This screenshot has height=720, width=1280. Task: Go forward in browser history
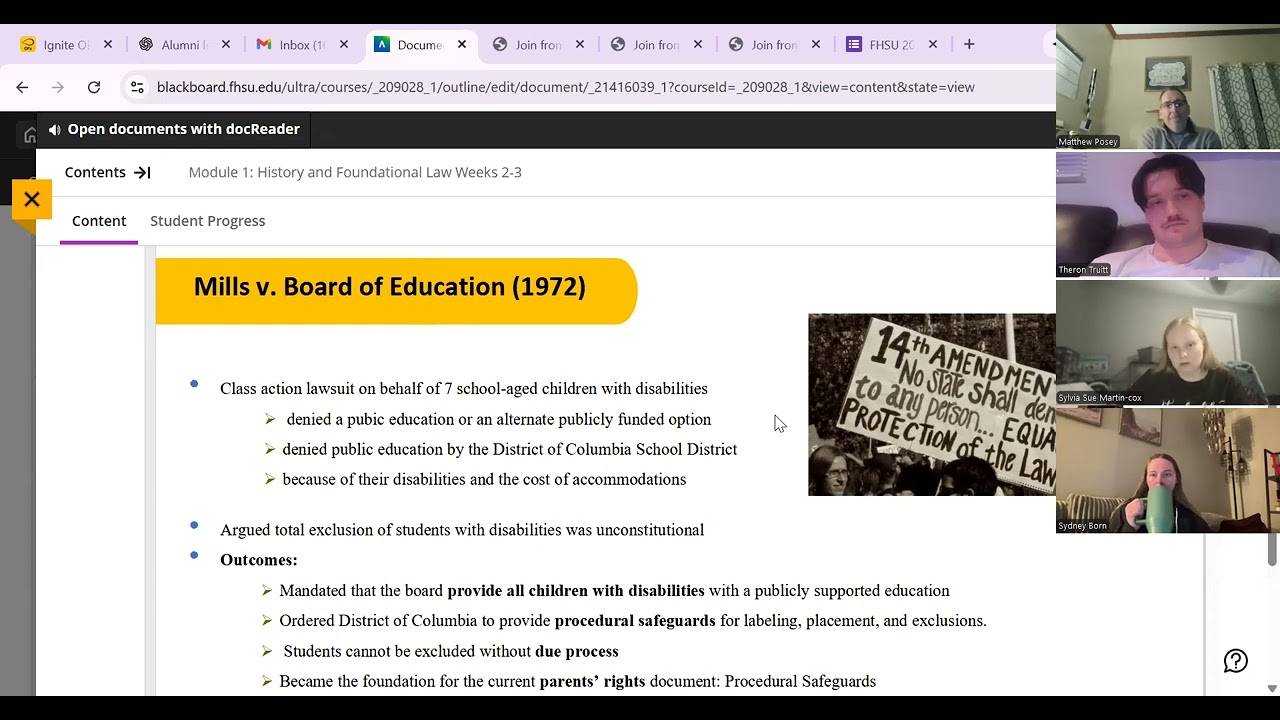[x=58, y=87]
